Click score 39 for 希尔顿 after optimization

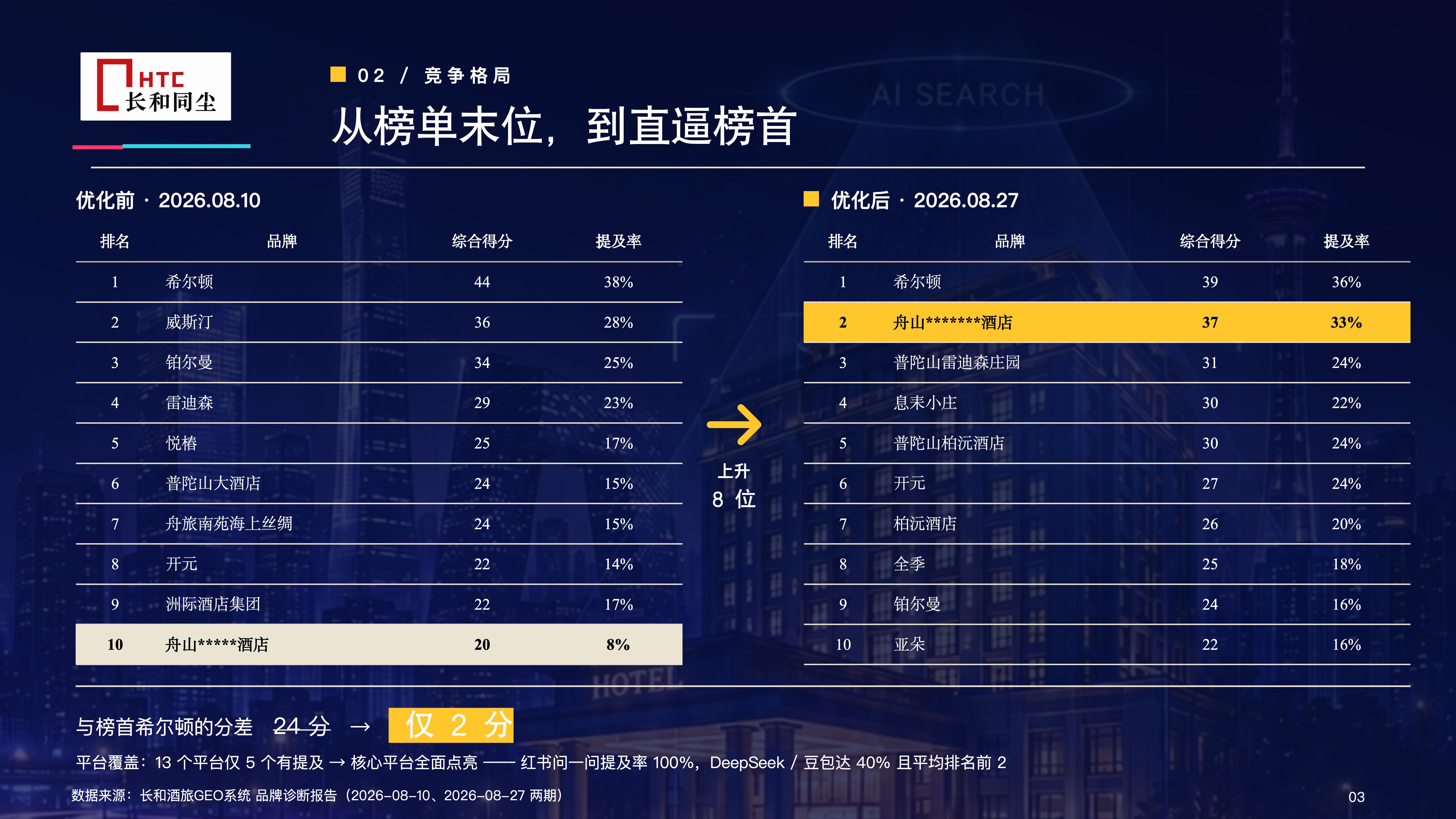click(x=1210, y=282)
